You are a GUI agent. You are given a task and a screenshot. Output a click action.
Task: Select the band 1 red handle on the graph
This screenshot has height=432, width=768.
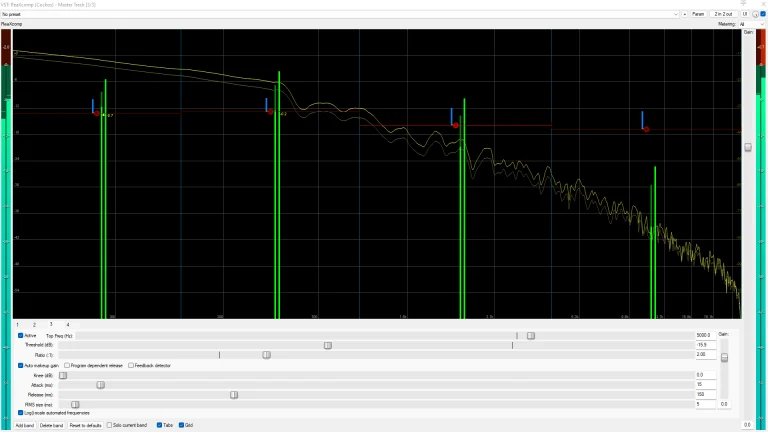tap(96, 113)
